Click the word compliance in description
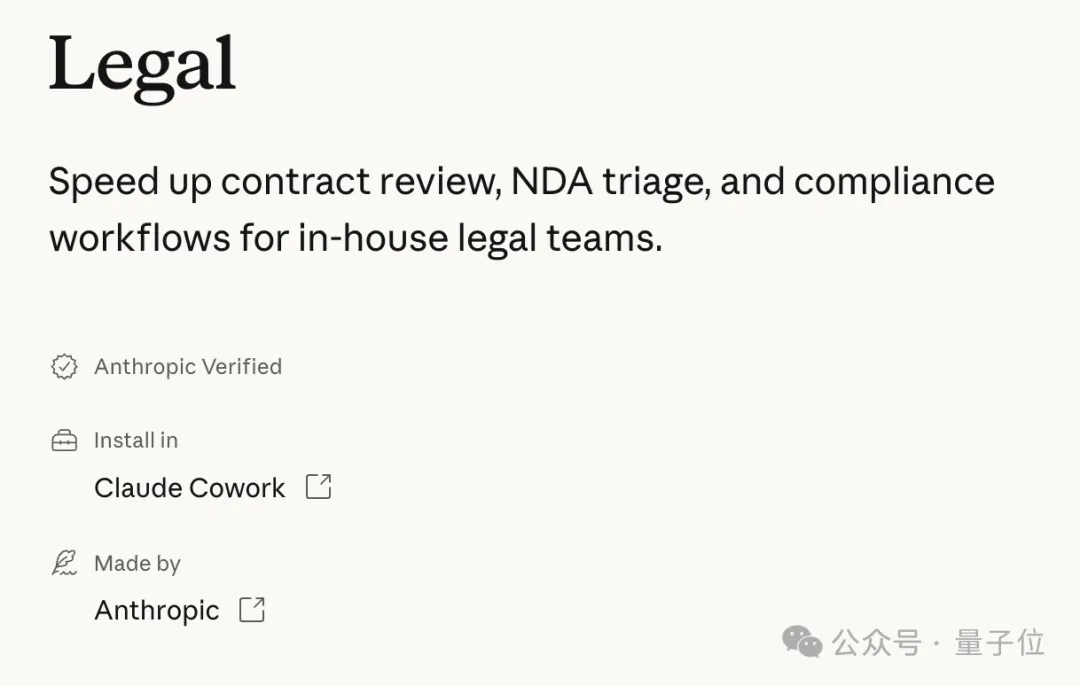The width and height of the screenshot is (1080, 686). 894,182
